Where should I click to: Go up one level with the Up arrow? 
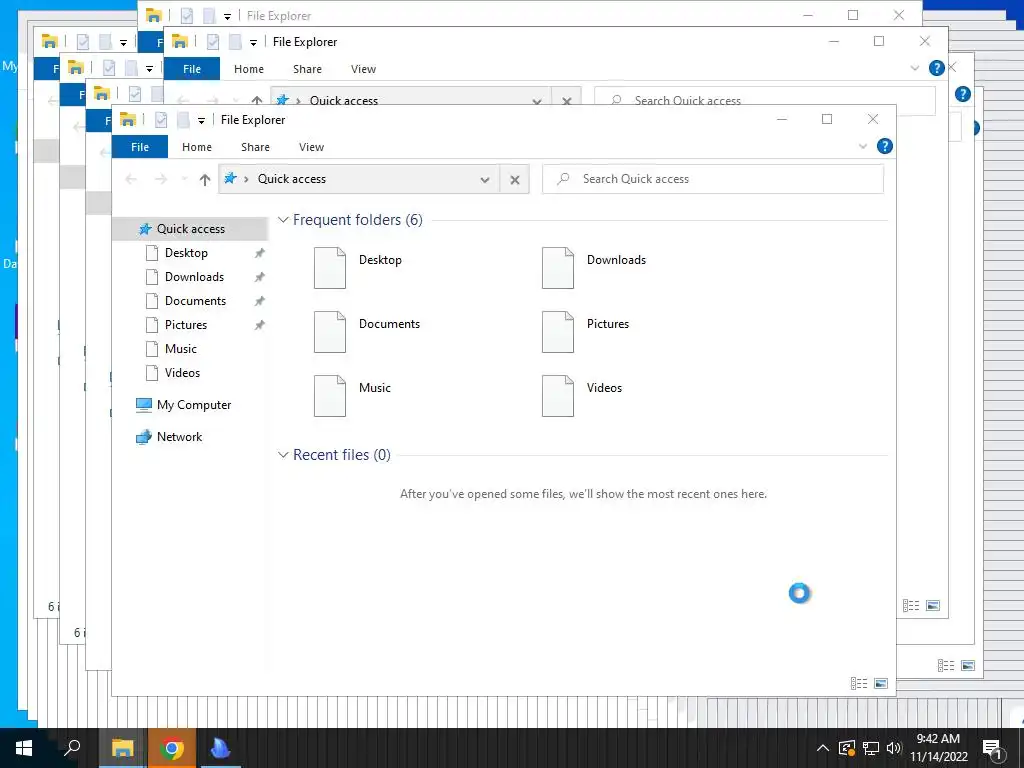pos(204,180)
